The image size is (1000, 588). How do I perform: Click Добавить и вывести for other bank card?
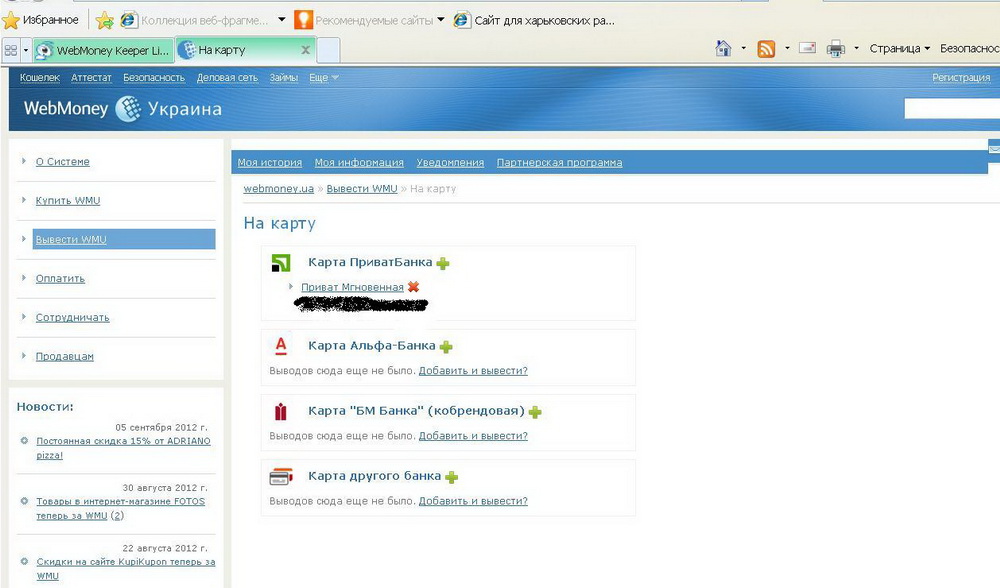coord(473,501)
